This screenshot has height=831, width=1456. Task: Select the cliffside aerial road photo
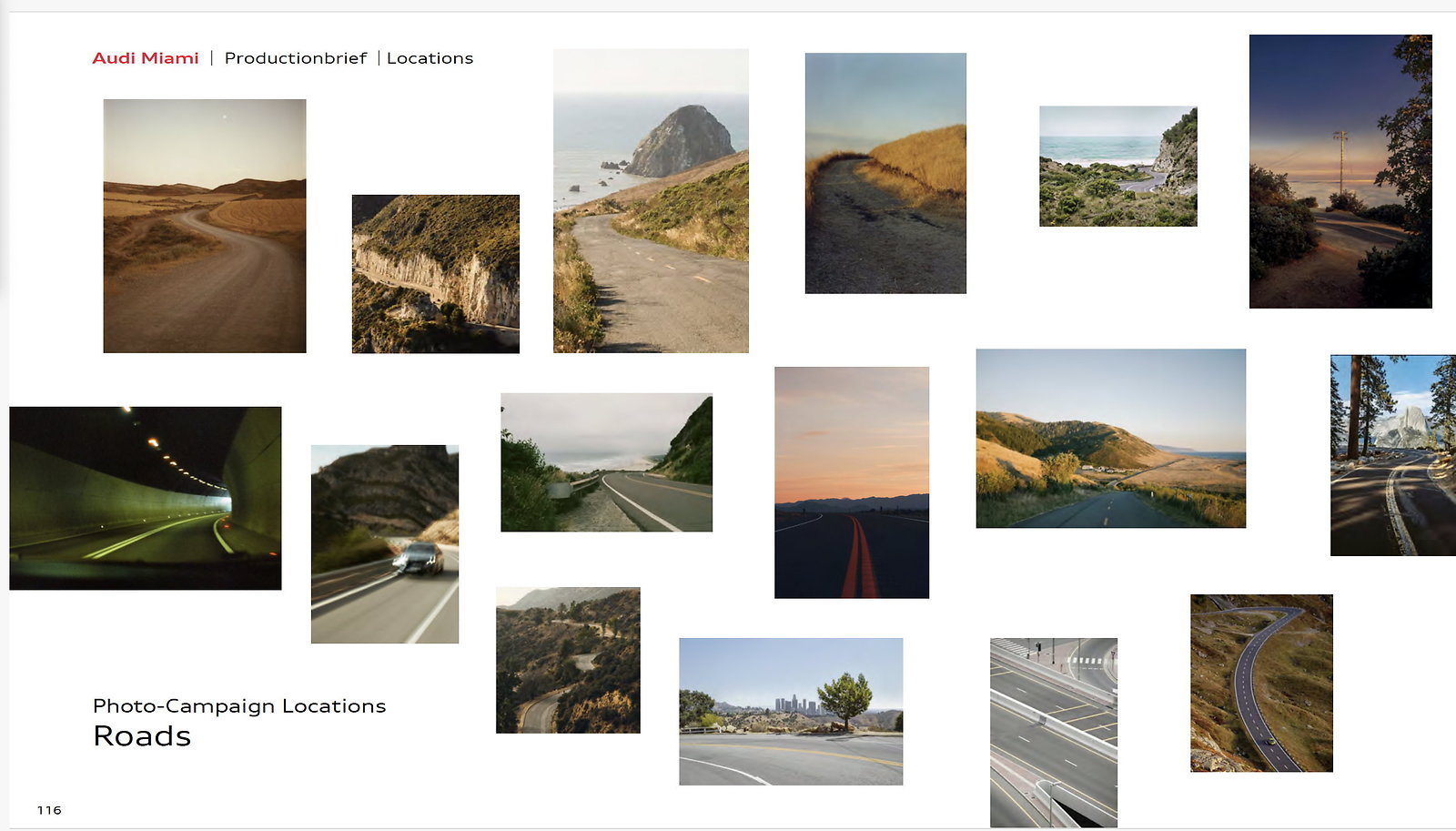(x=436, y=274)
